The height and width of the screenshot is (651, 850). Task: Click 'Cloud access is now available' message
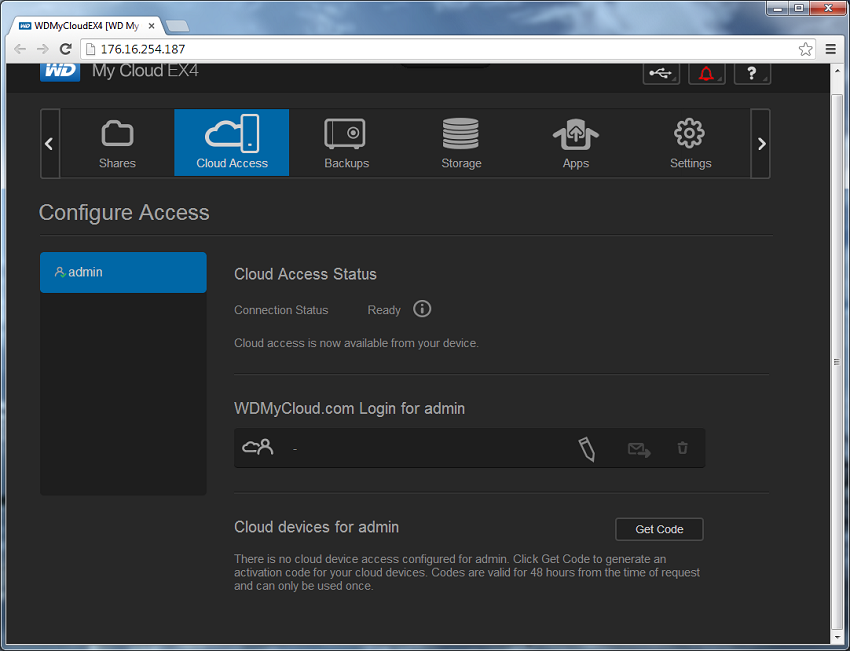point(356,343)
